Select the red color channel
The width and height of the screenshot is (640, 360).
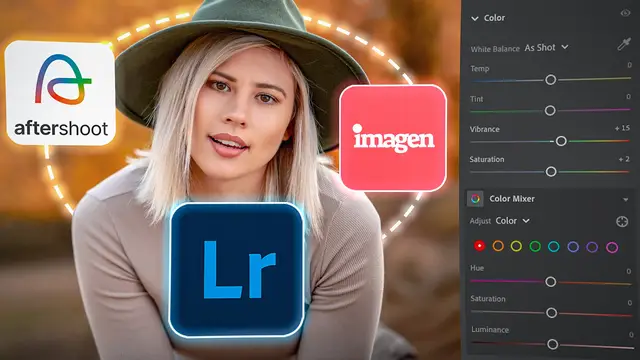479,246
